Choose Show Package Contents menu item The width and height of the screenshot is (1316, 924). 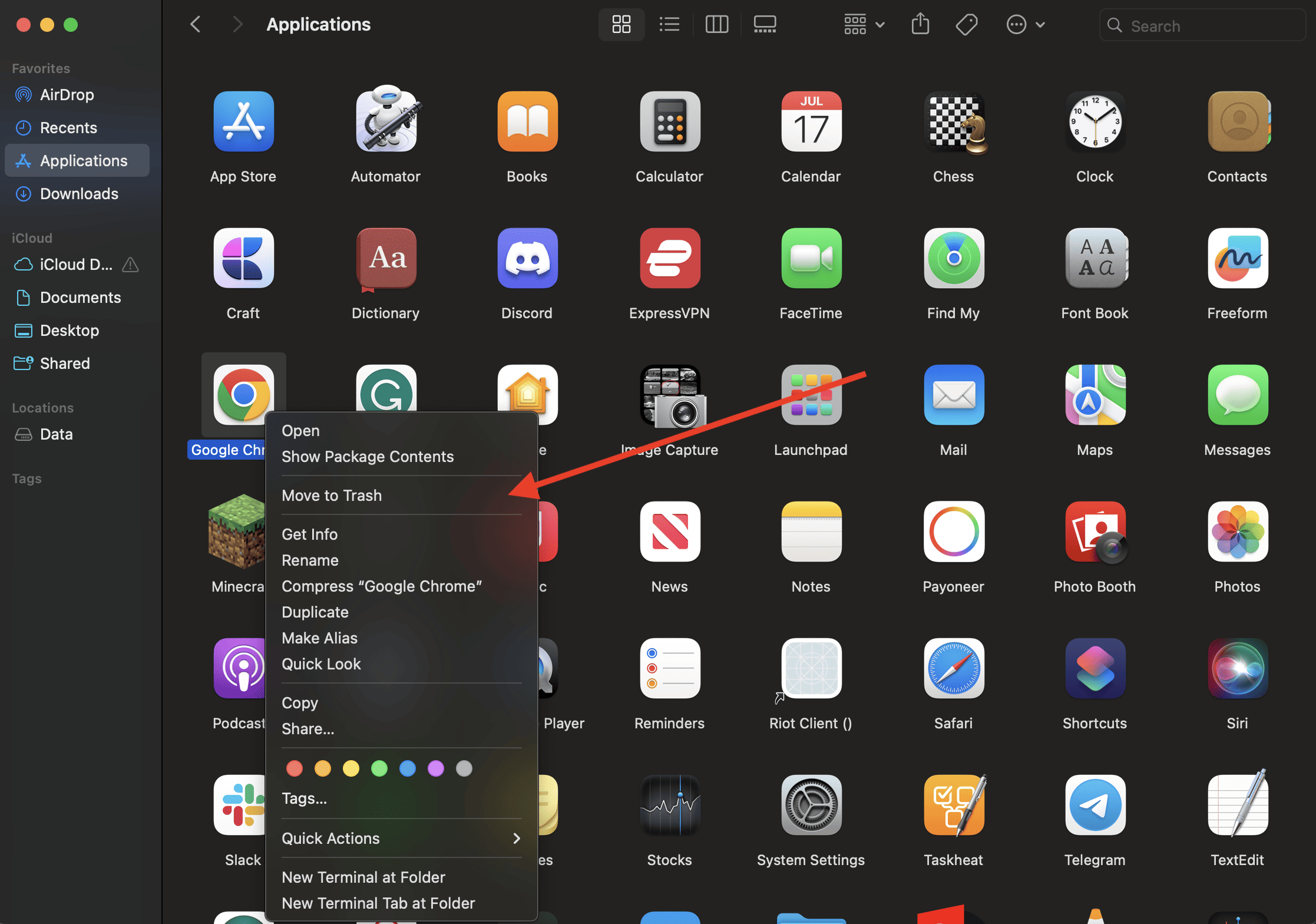coord(368,456)
